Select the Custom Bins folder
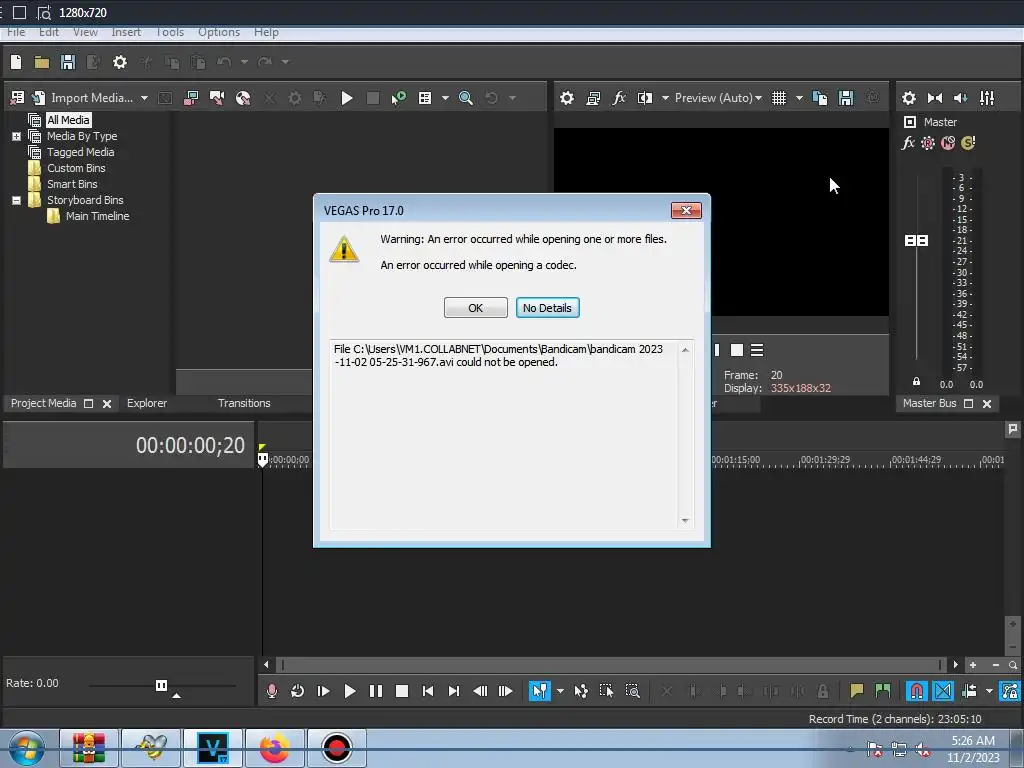Screen dimensions: 1024x768 pyautogui.click(x=76, y=168)
